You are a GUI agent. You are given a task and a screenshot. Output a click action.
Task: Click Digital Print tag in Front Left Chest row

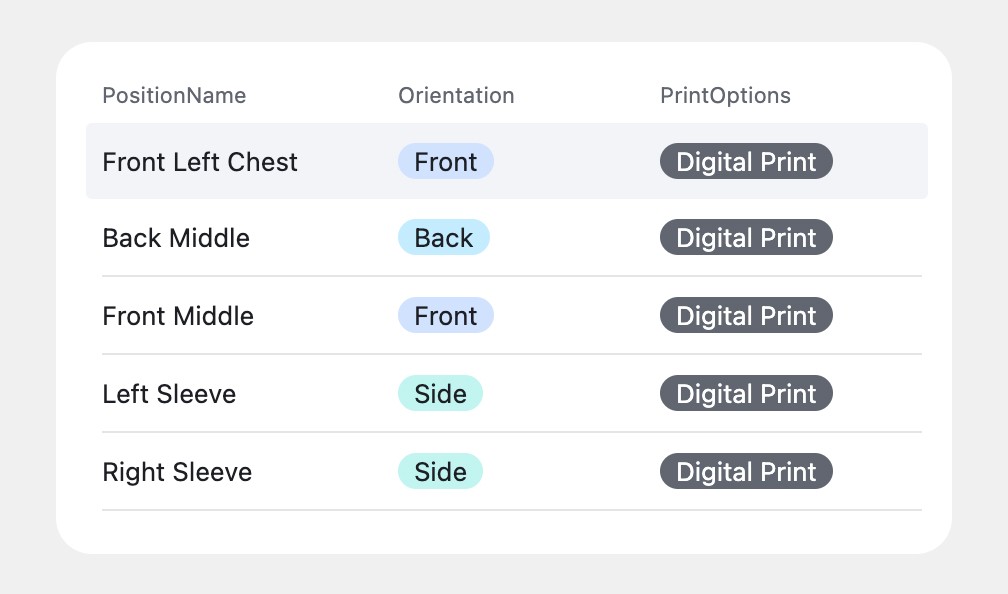click(746, 161)
